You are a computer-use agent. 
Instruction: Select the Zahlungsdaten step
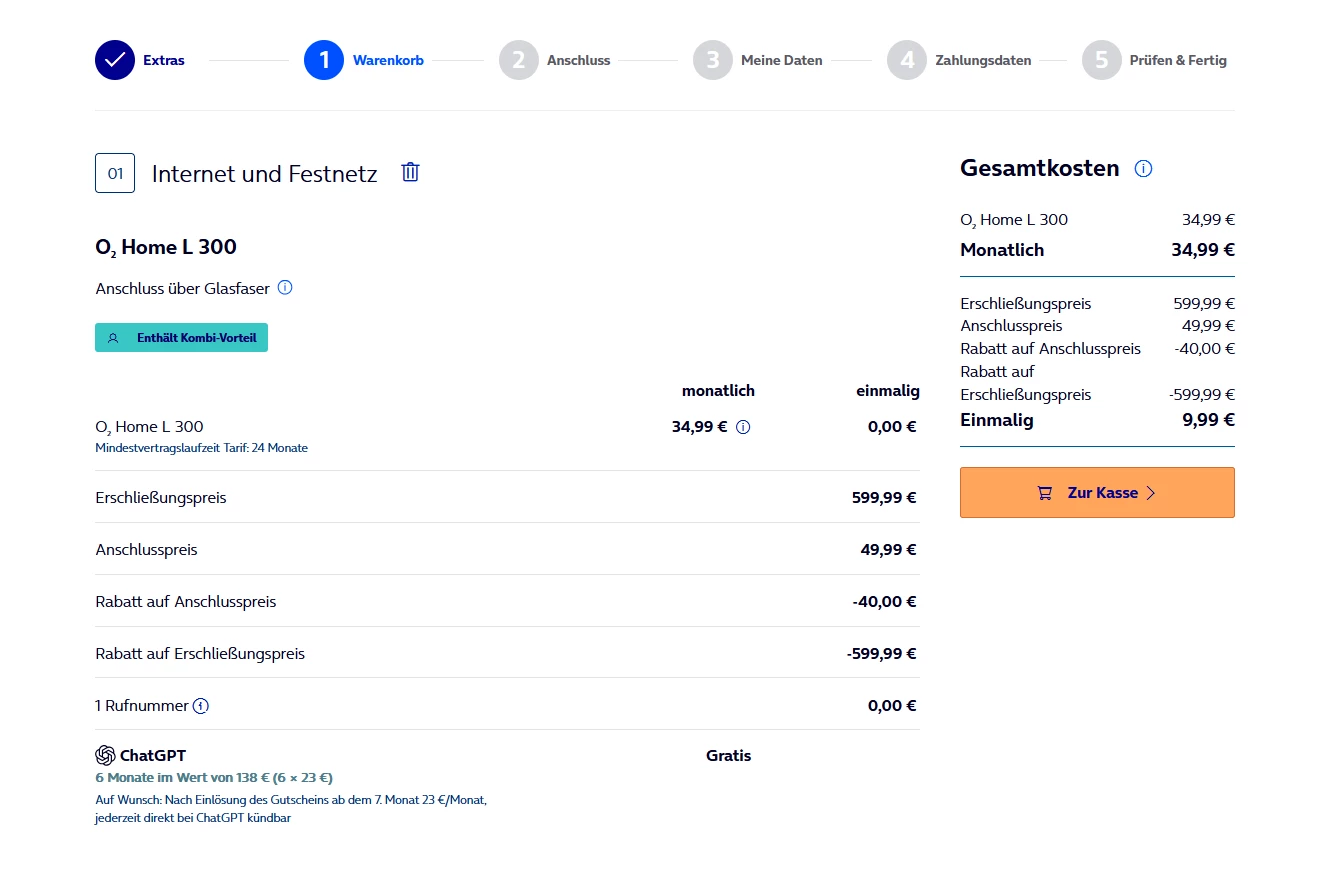[x=983, y=60]
